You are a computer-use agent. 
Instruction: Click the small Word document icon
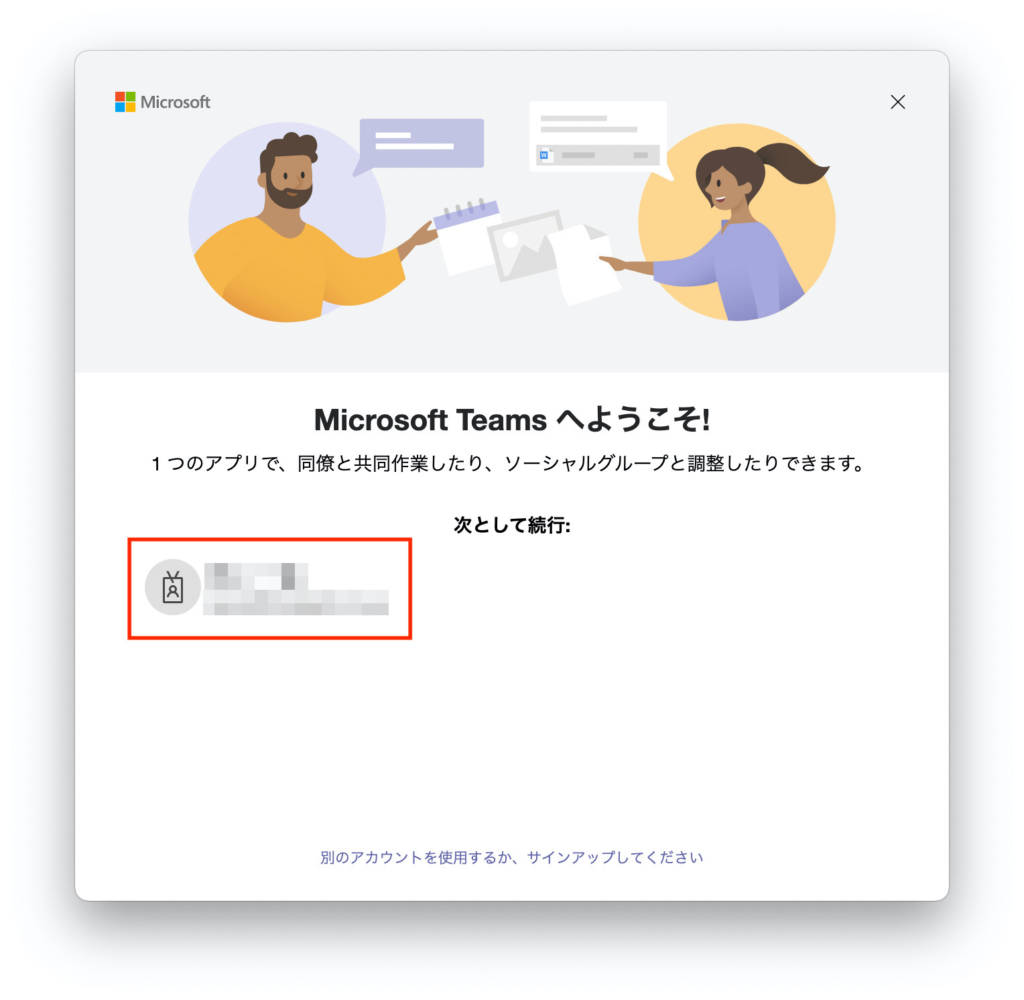pyautogui.click(x=546, y=155)
